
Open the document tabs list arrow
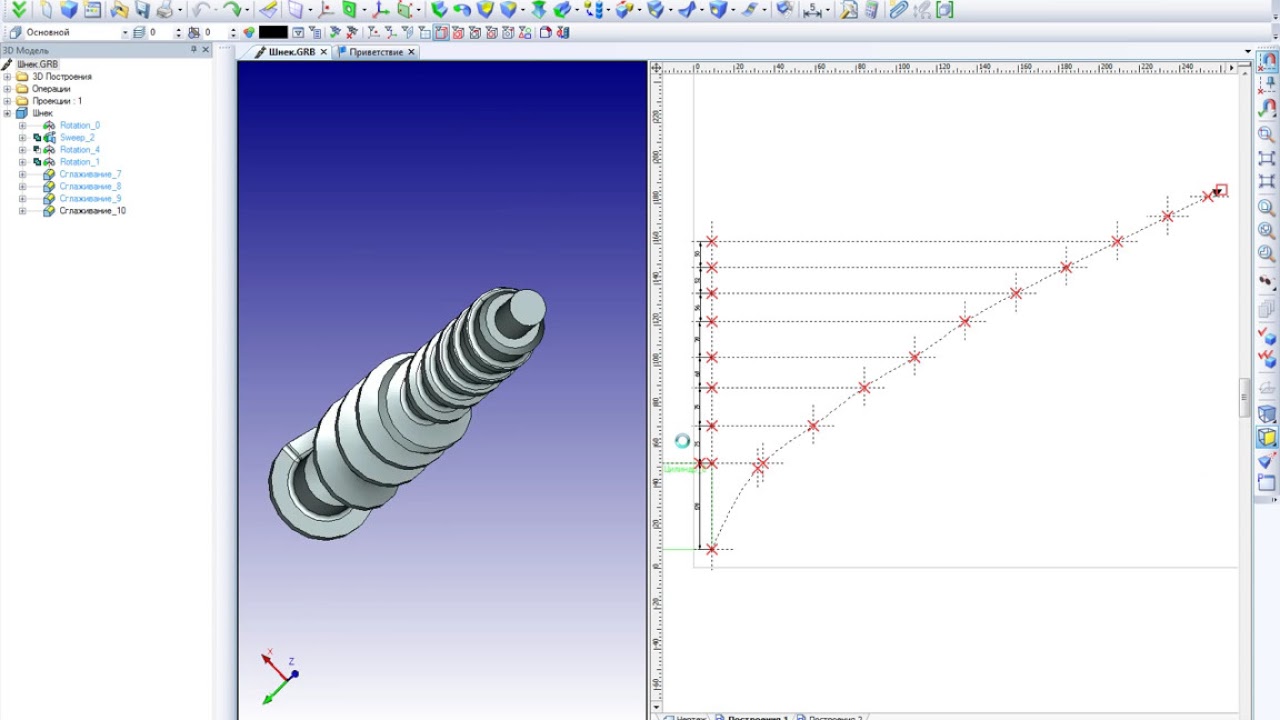pos(1248,51)
